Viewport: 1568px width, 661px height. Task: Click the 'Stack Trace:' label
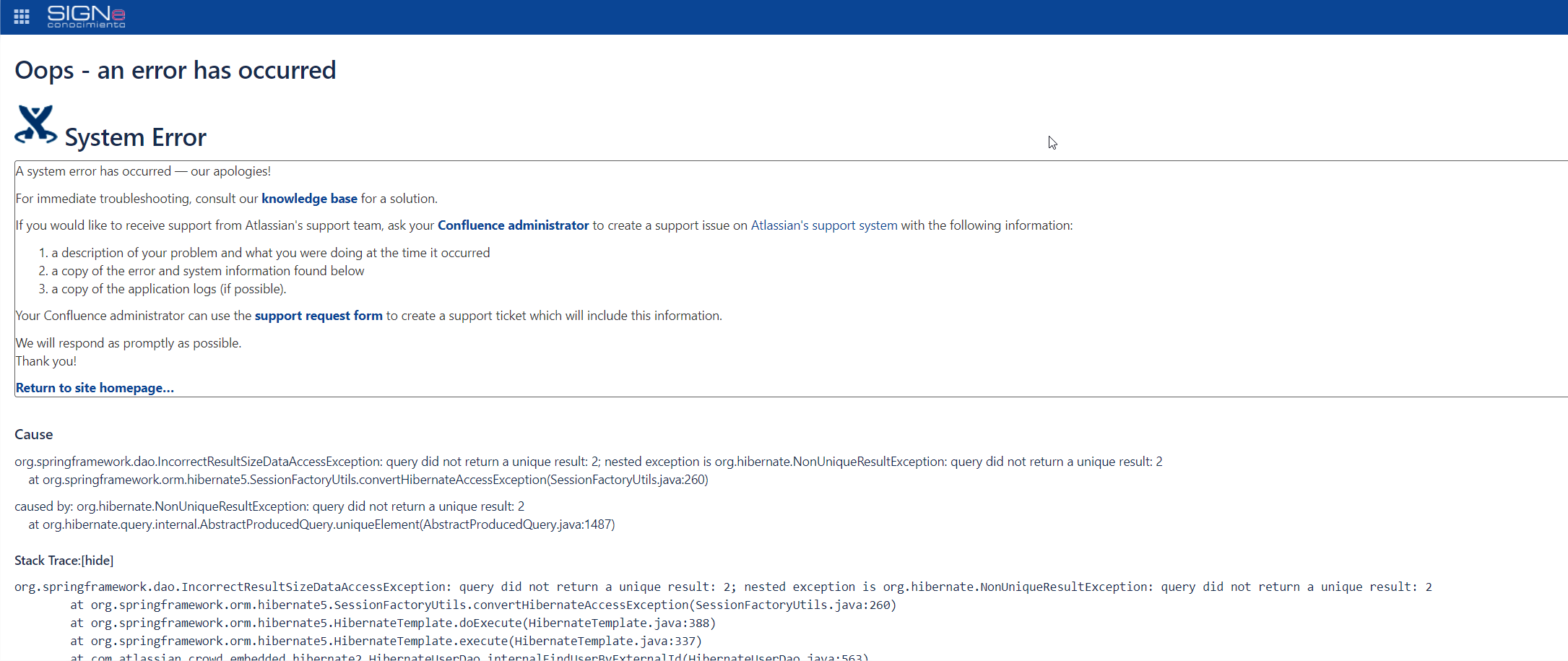[48, 561]
